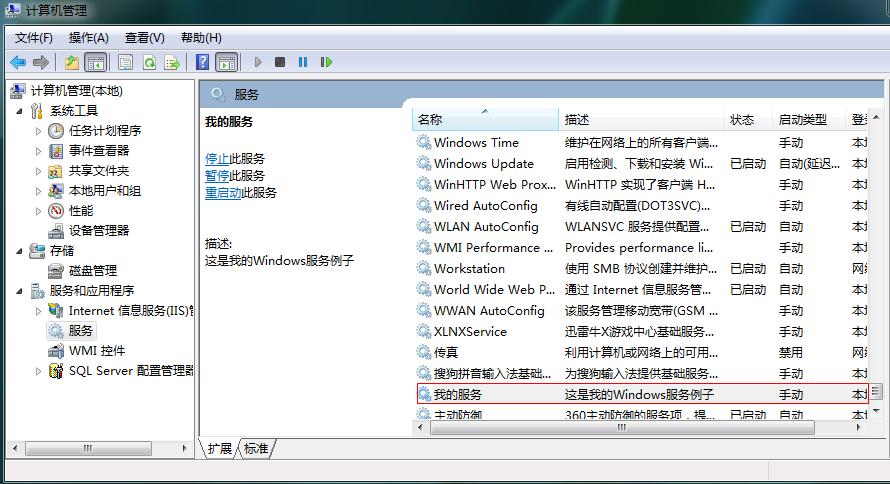Collapse the 系统工具 tree node
890x484 pixels.
(19, 111)
